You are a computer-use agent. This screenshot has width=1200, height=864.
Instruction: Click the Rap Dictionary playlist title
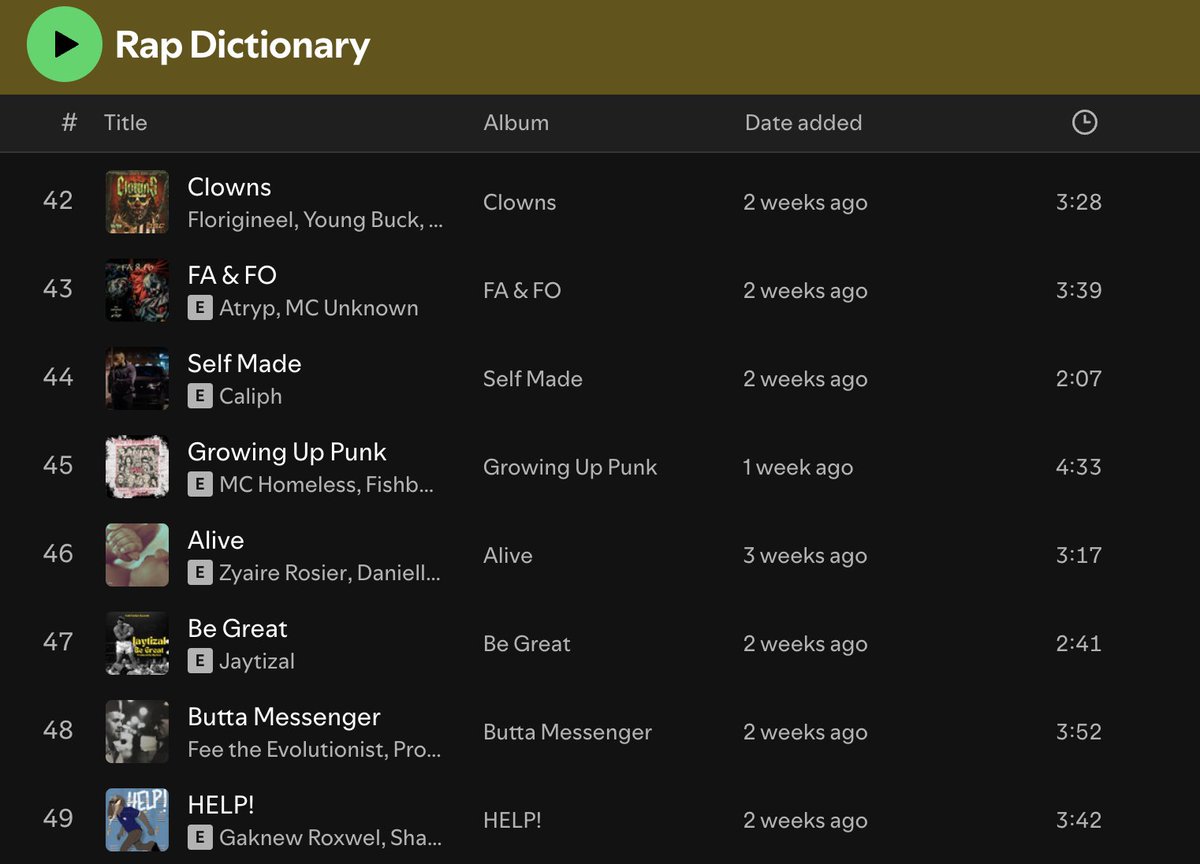pos(242,45)
